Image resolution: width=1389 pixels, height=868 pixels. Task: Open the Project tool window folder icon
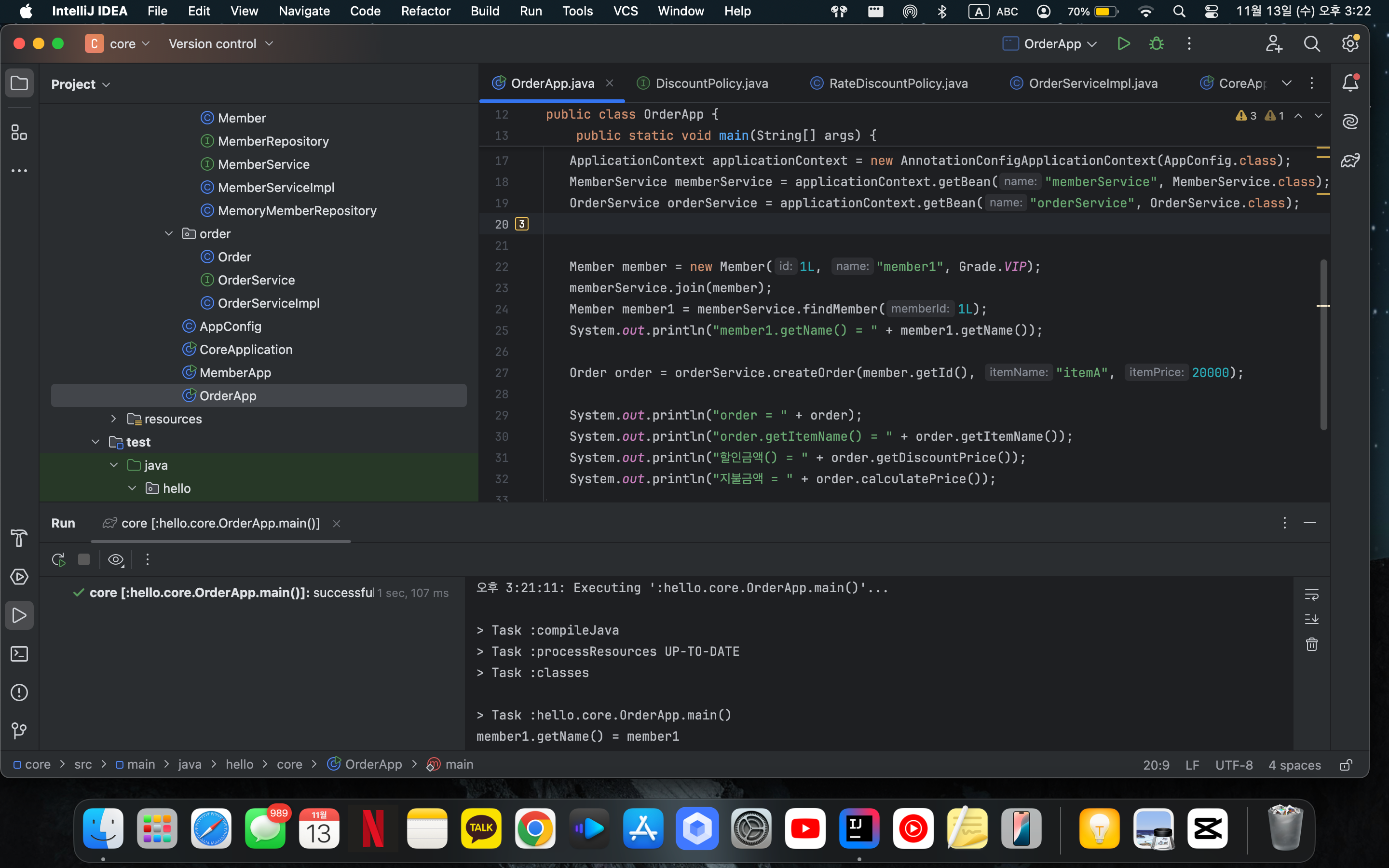click(x=19, y=84)
